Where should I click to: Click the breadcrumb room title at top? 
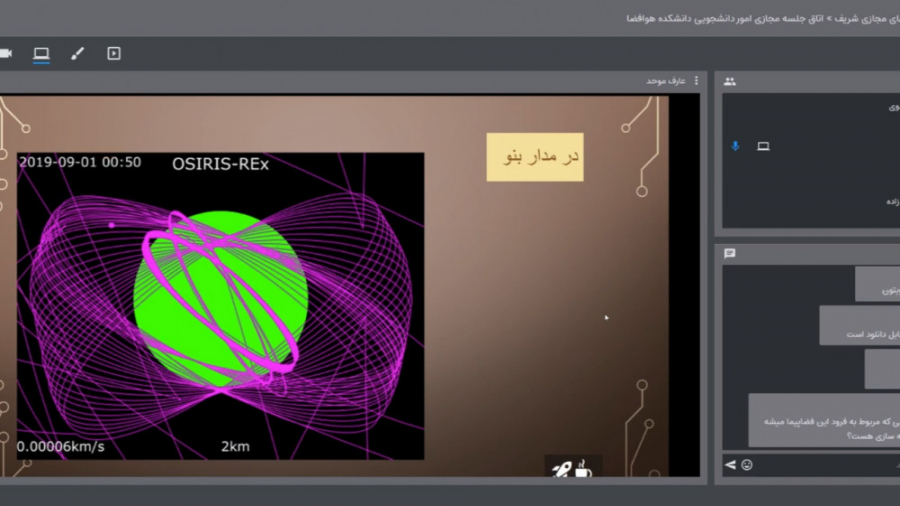[763, 19]
